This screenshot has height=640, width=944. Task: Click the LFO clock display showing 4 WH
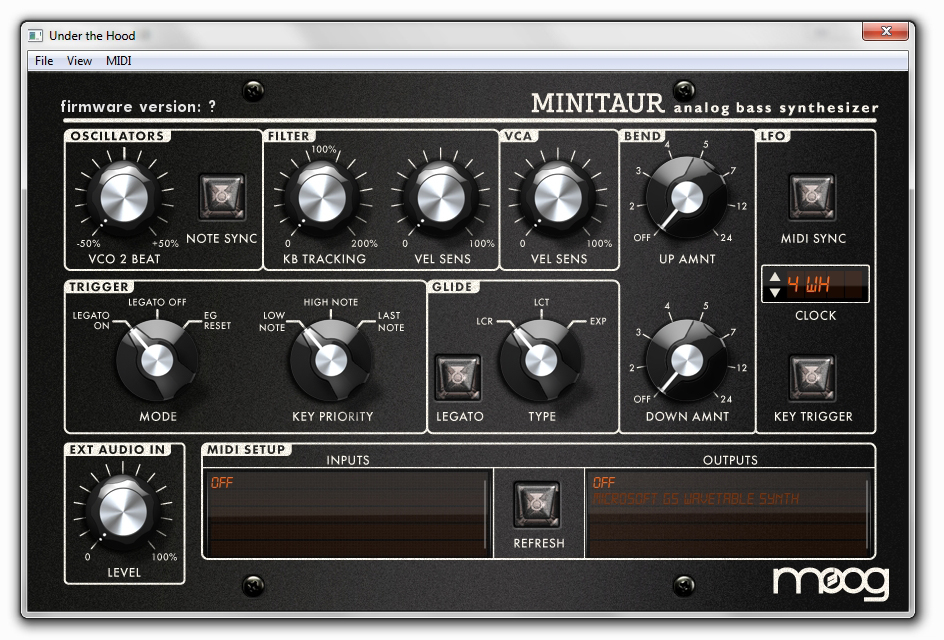pyautogui.click(x=826, y=284)
